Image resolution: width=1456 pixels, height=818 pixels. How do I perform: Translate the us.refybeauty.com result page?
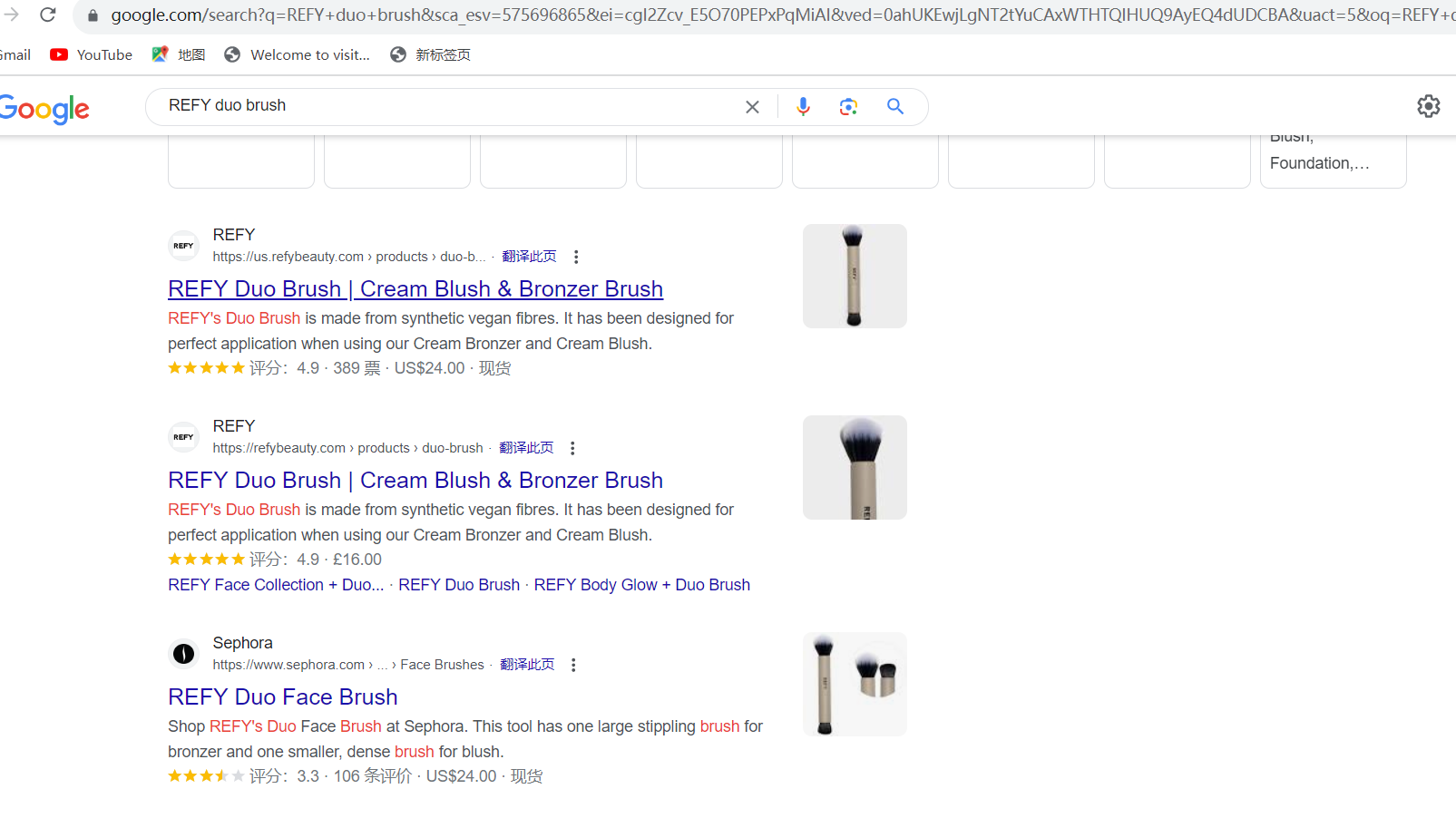coord(529,257)
